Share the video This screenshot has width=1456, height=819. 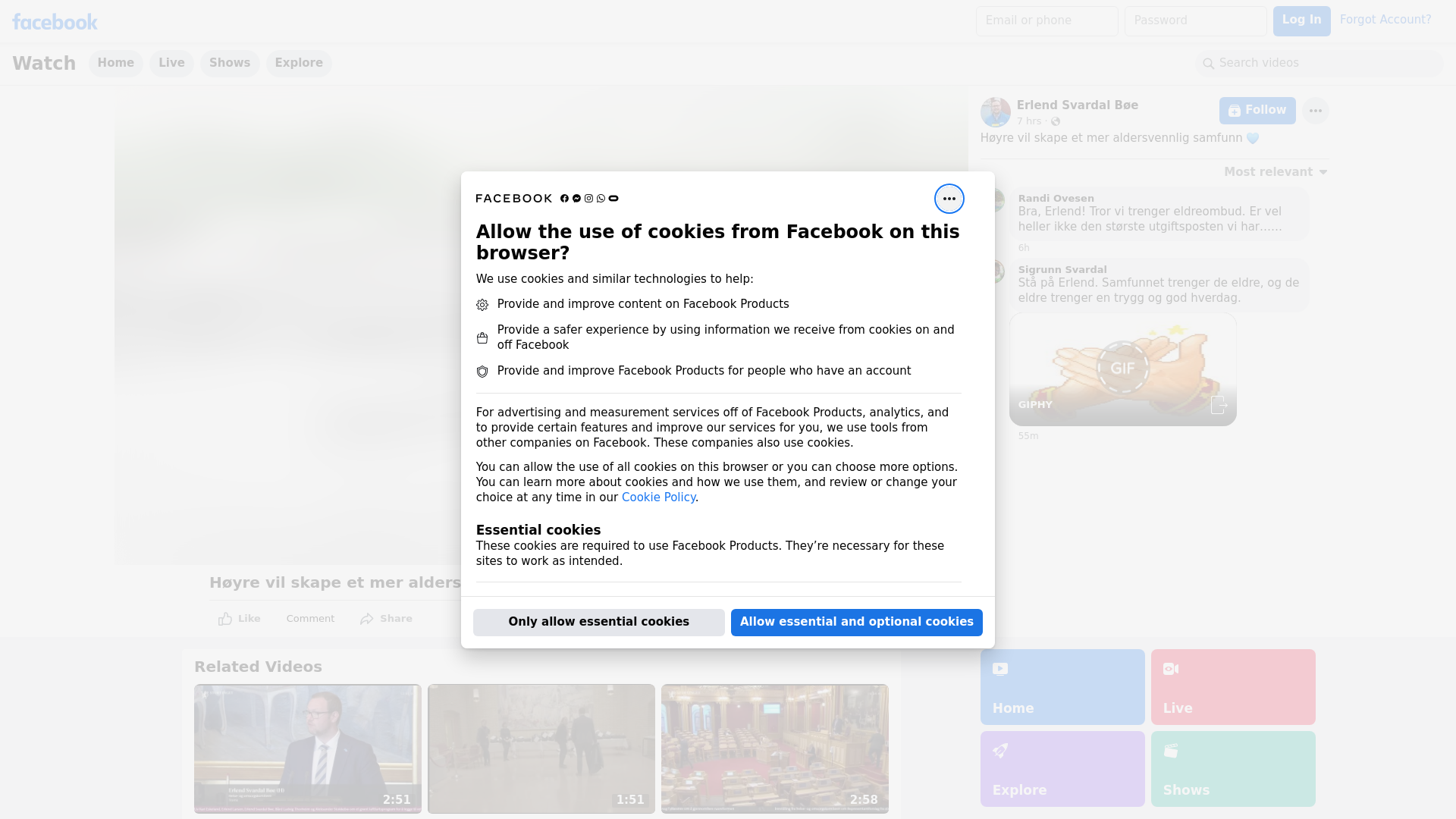pos(386,619)
